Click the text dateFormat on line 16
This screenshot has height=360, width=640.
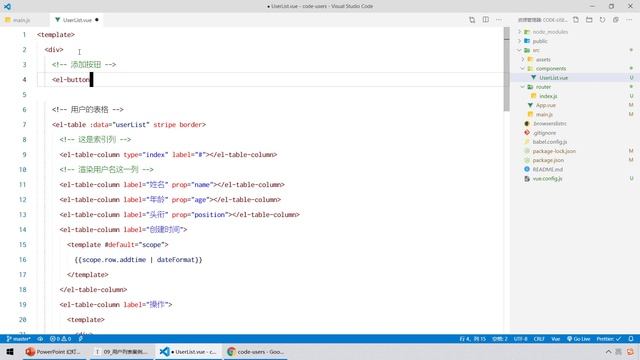tap(176, 260)
